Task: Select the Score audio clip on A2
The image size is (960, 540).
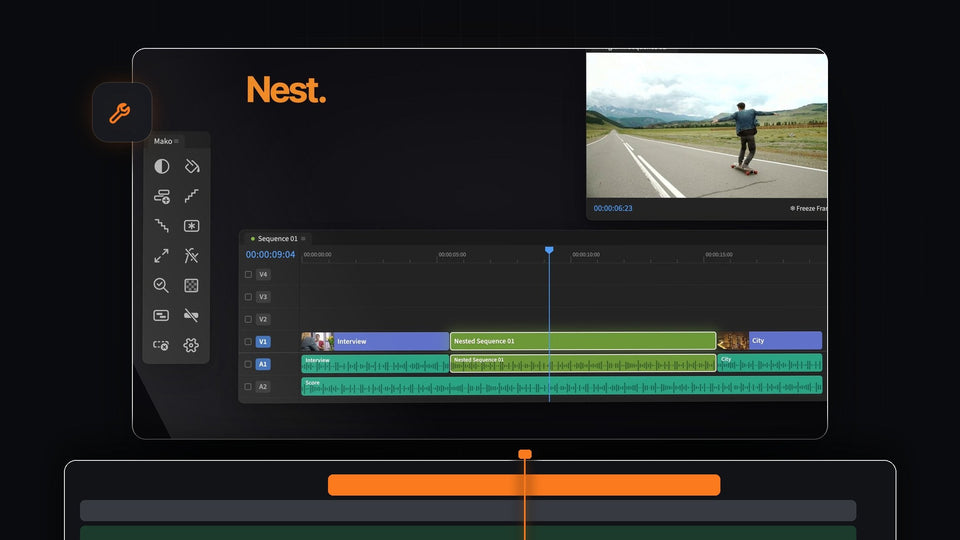Action: point(561,386)
